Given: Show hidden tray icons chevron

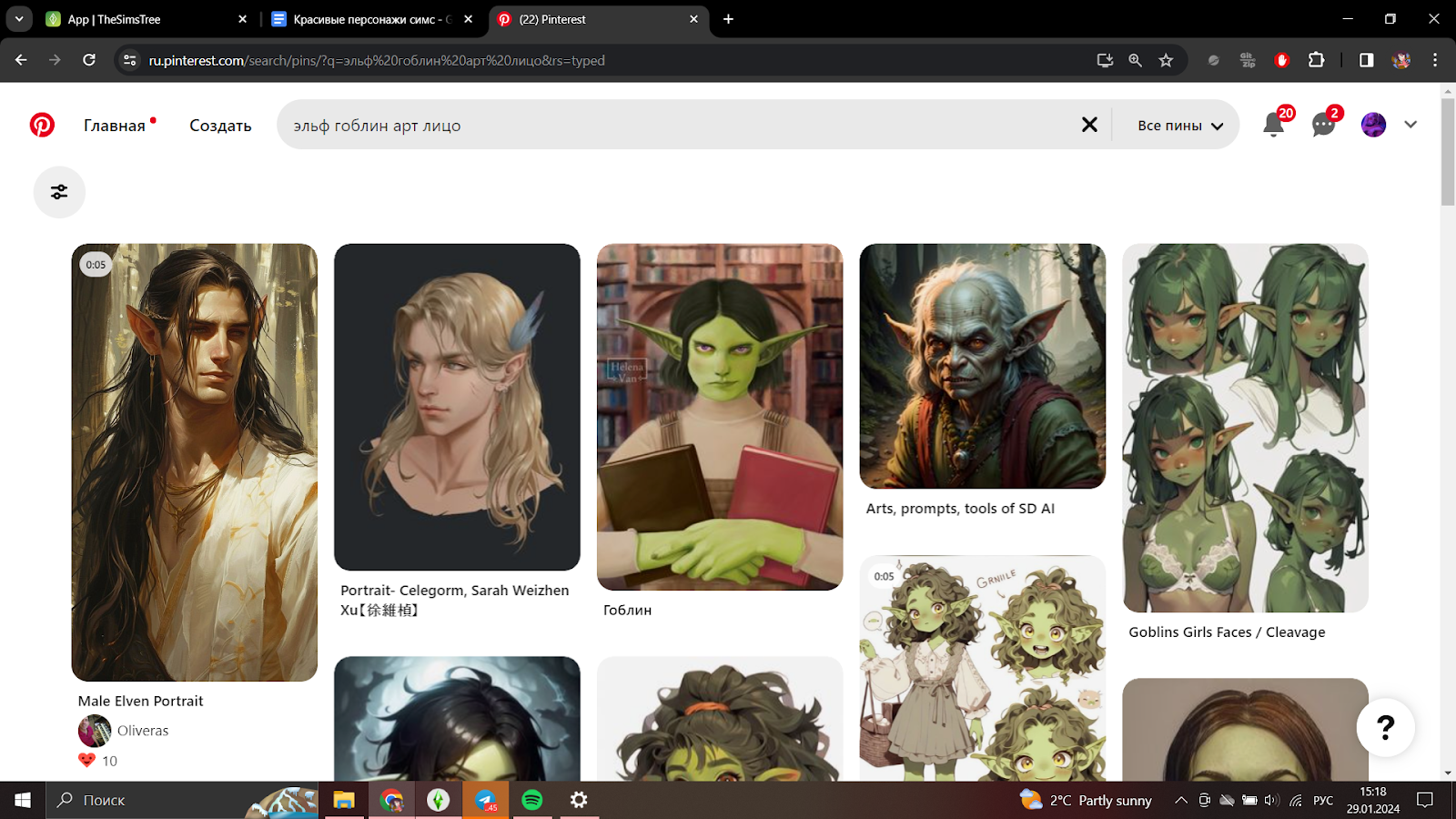Looking at the screenshot, I should point(1180,800).
